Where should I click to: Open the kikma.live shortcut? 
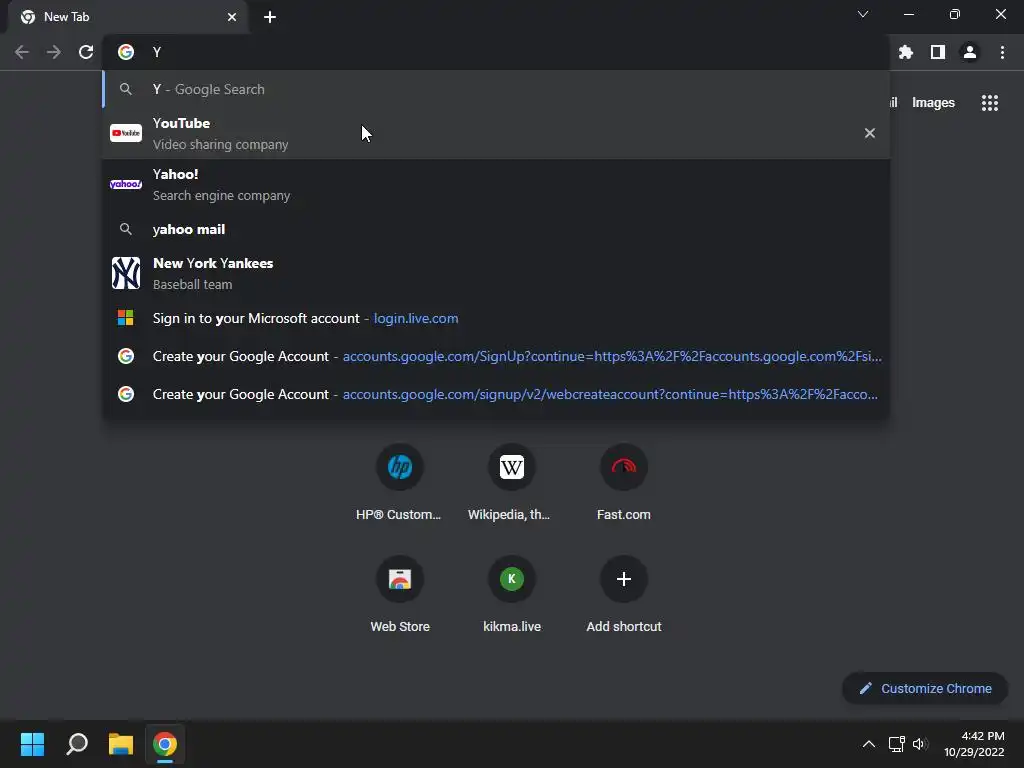coord(511,592)
